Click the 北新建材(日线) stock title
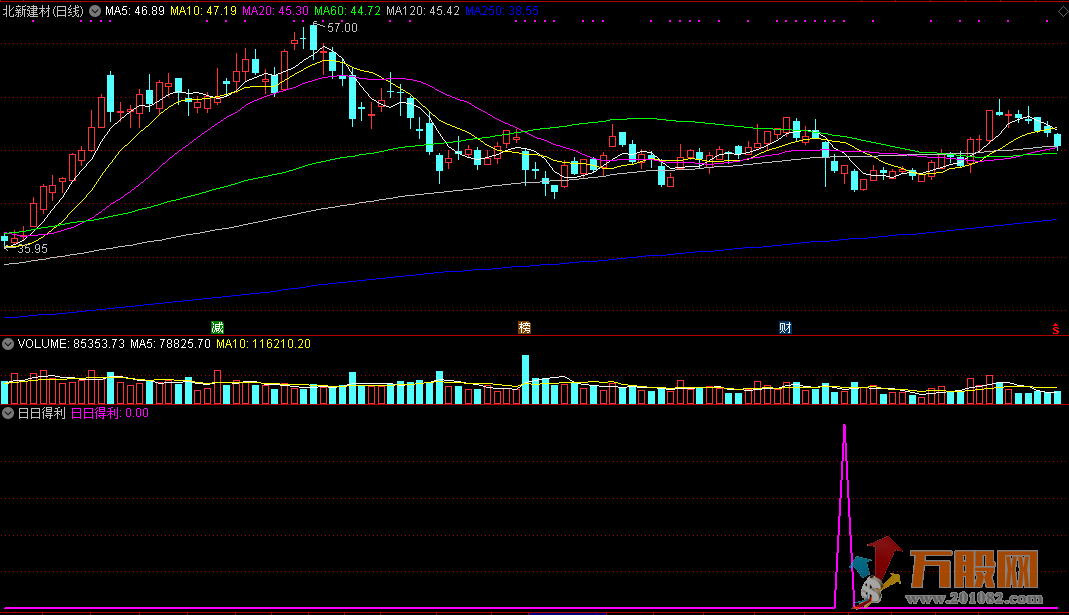1069x615 pixels. click(43, 11)
